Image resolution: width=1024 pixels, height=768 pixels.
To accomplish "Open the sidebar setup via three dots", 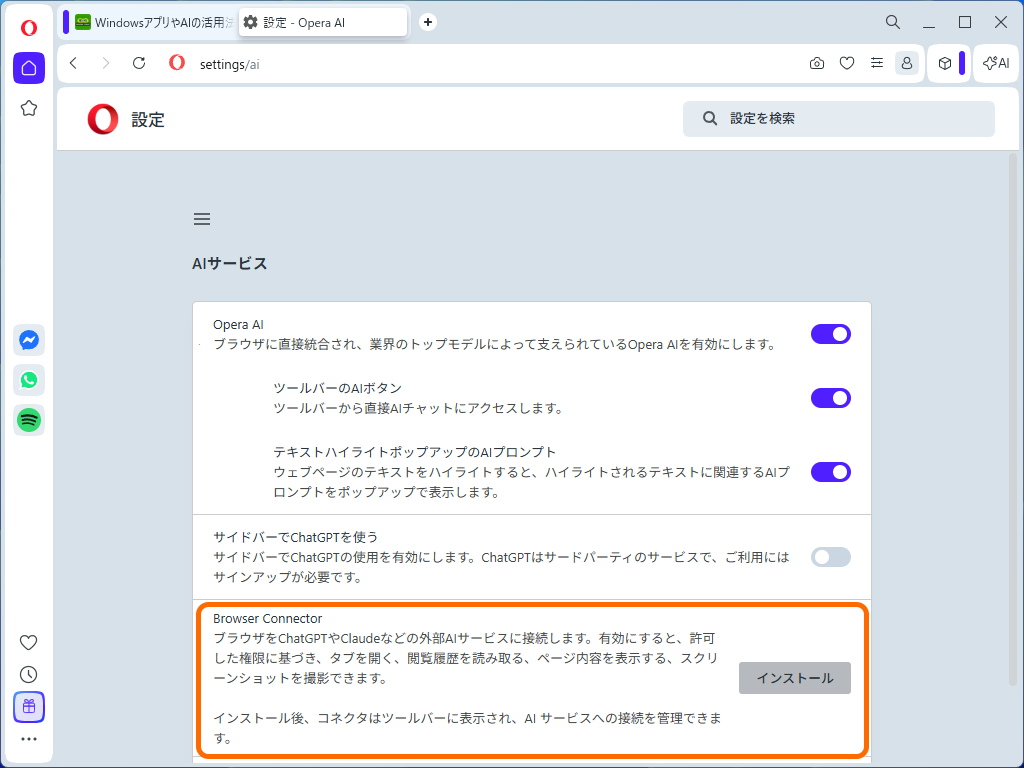I will tap(28, 738).
